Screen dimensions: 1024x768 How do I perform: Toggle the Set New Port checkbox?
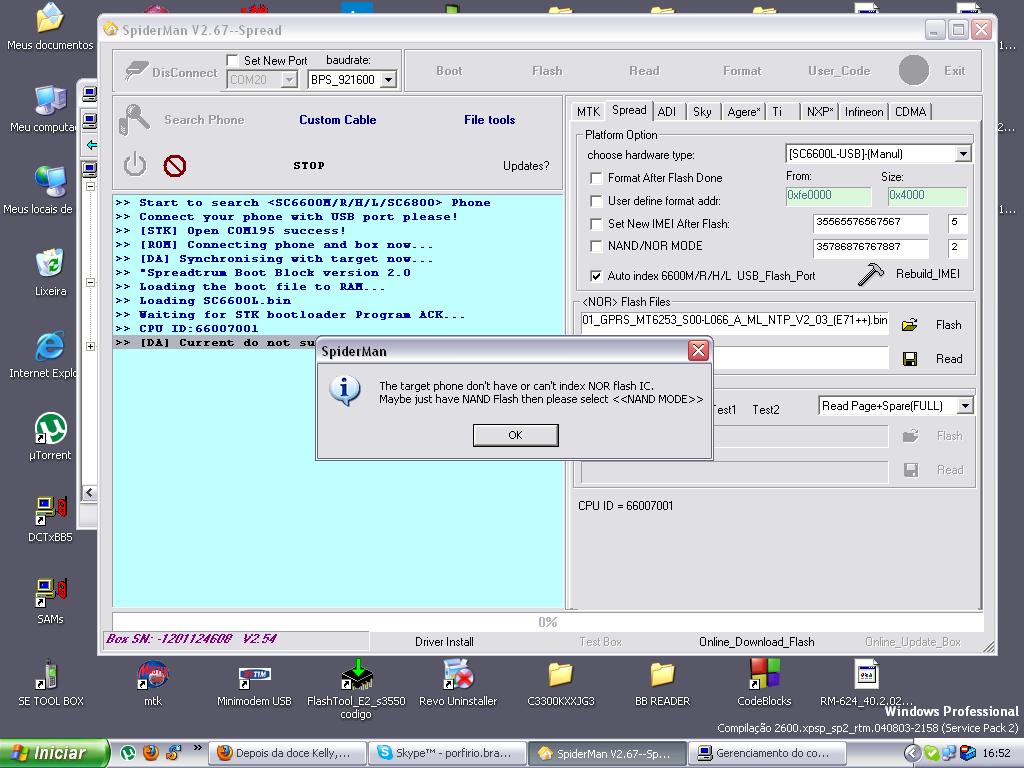[233, 61]
